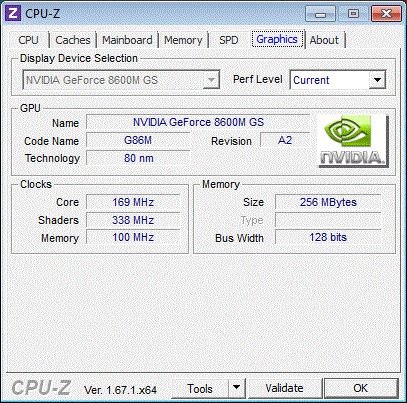Click the Technology value 80 nm

(138, 158)
